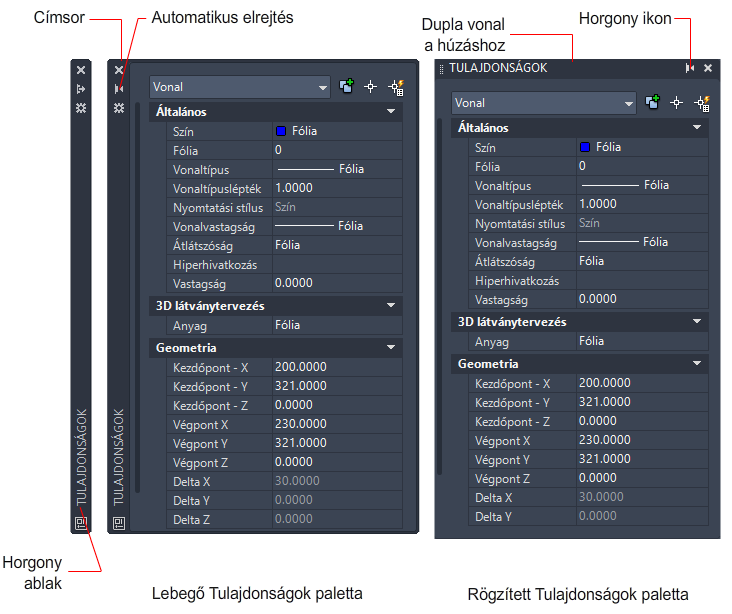Click Átlátszóság Fólia value in floating palette
Viewport: 732px width, 614px height.
pyautogui.click(x=337, y=246)
